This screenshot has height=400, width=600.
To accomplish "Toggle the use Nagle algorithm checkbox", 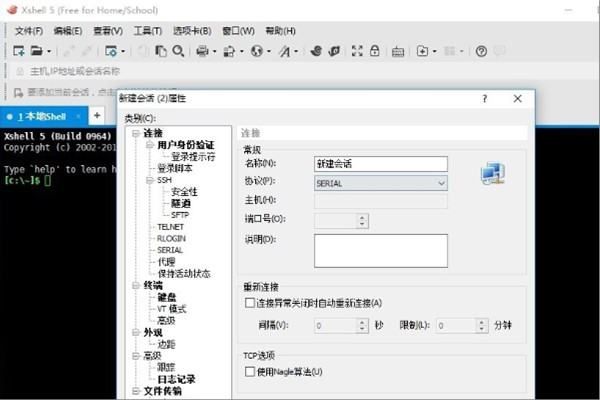I will click(249, 371).
